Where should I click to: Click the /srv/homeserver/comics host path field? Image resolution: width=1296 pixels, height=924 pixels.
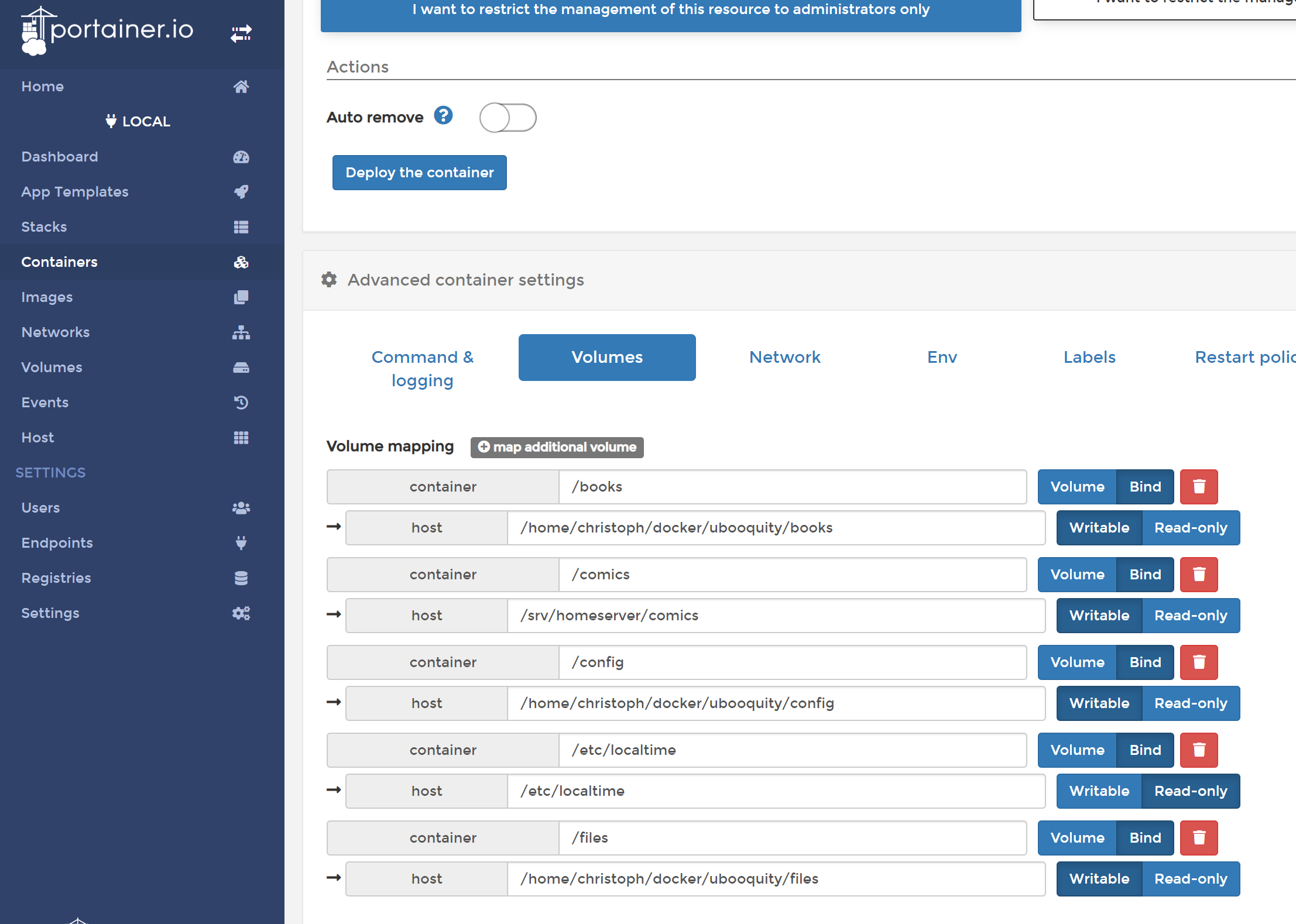point(776,615)
